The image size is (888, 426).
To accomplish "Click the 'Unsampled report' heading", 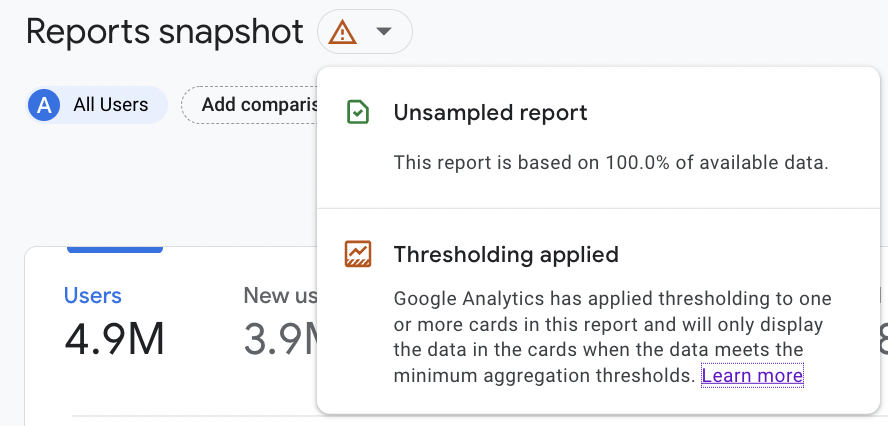I will pyautogui.click(x=490, y=113).
